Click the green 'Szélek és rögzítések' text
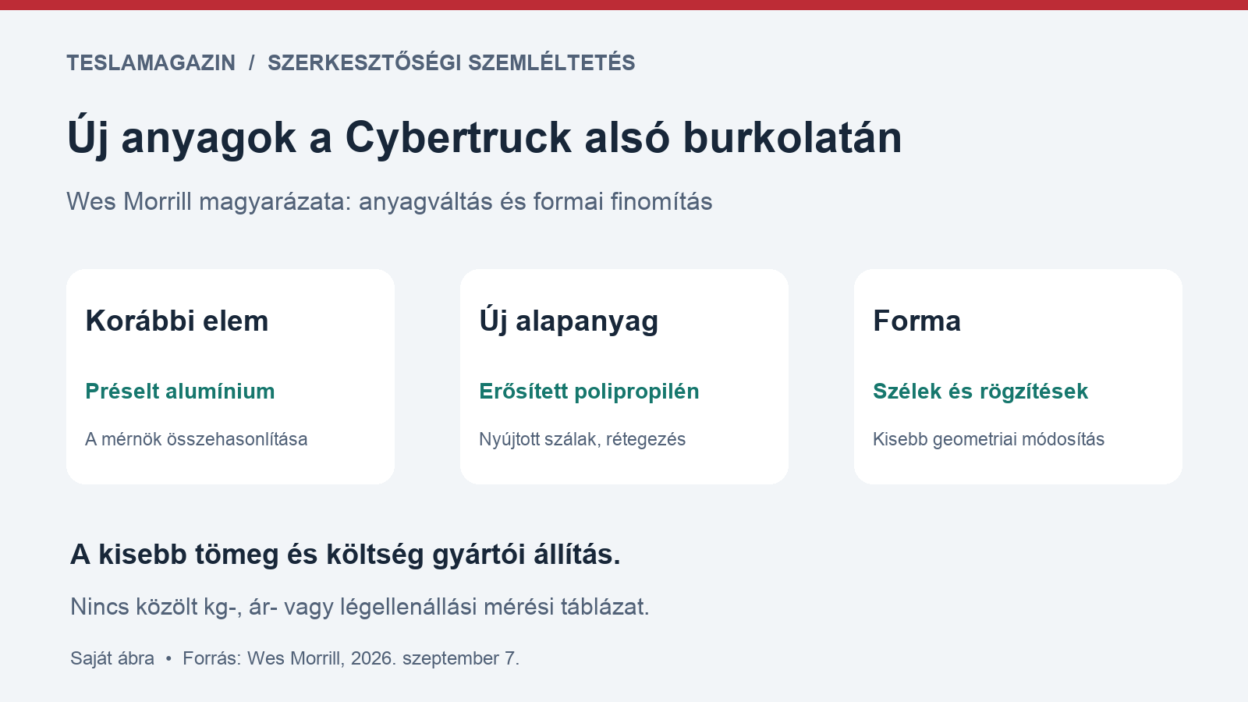 981,391
